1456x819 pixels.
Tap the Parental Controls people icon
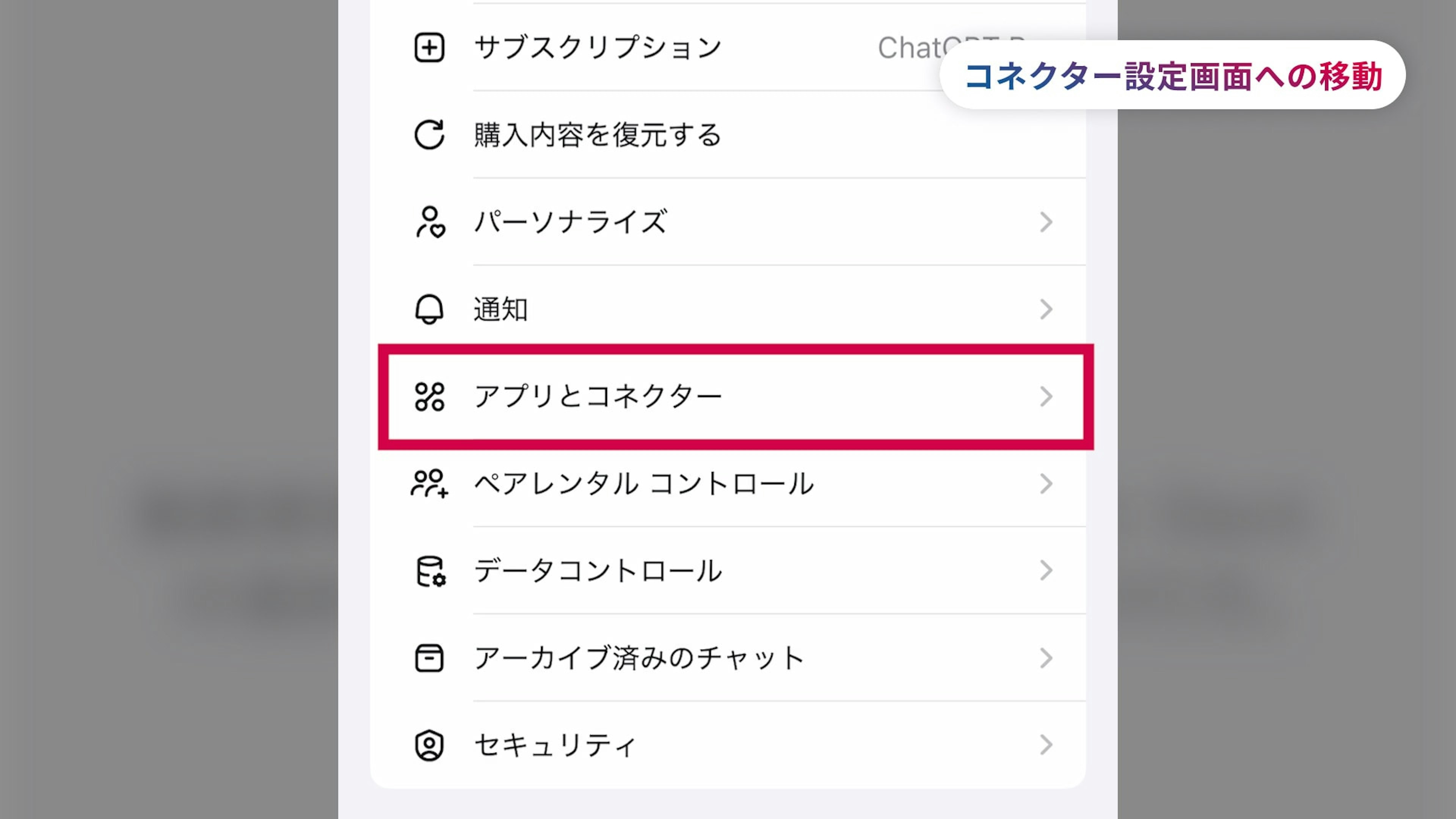click(x=429, y=484)
